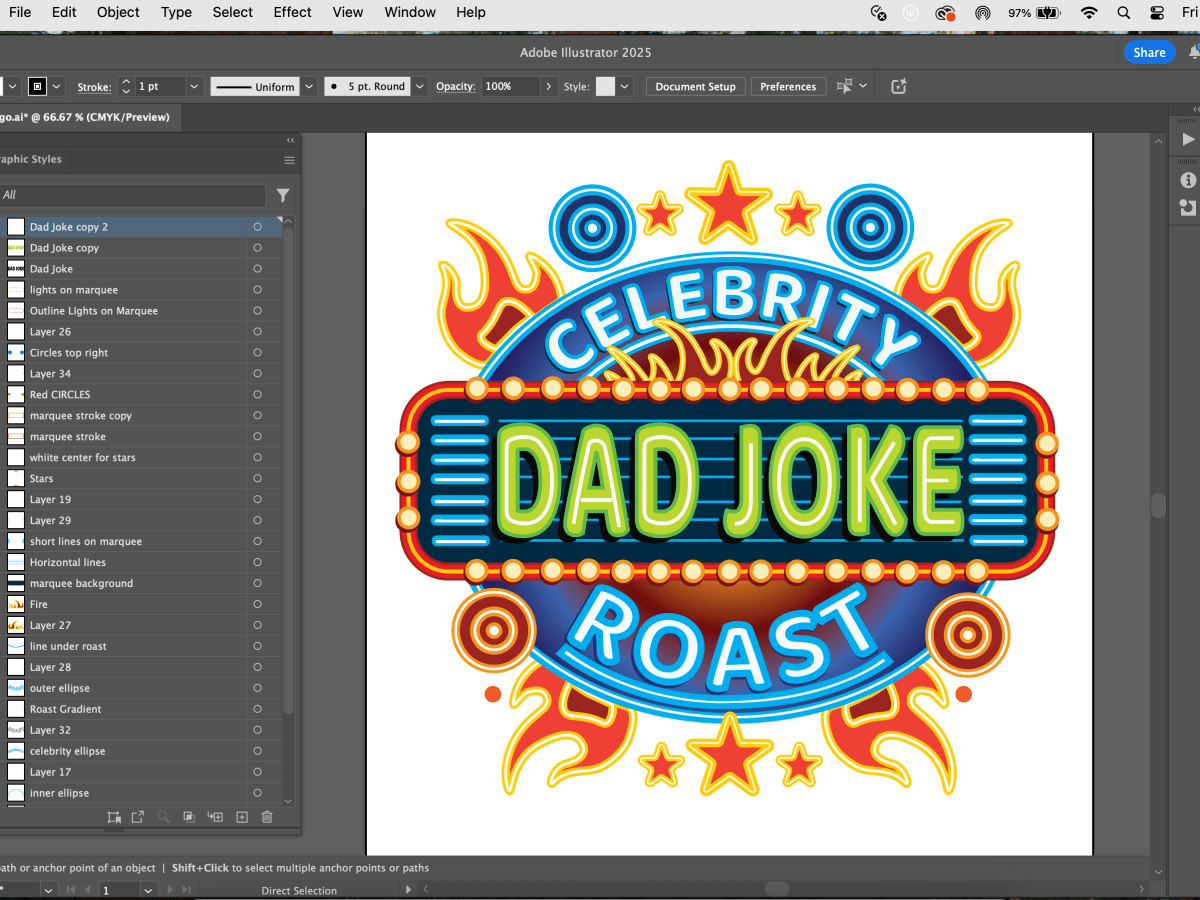Click Make/Release Clipping Mask icon
Viewport: 1200px width, 900px height.
(189, 817)
